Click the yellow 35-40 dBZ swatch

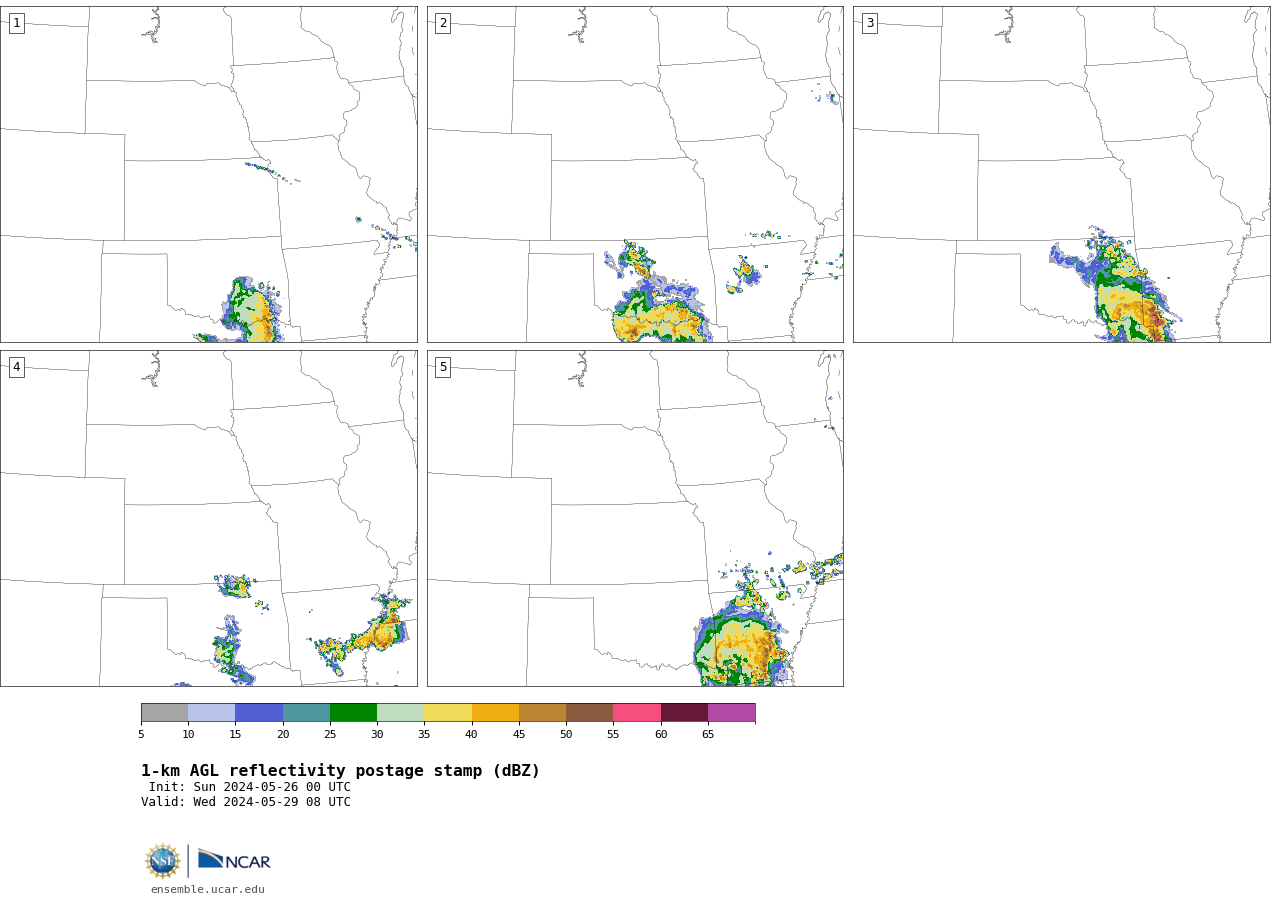[448, 712]
